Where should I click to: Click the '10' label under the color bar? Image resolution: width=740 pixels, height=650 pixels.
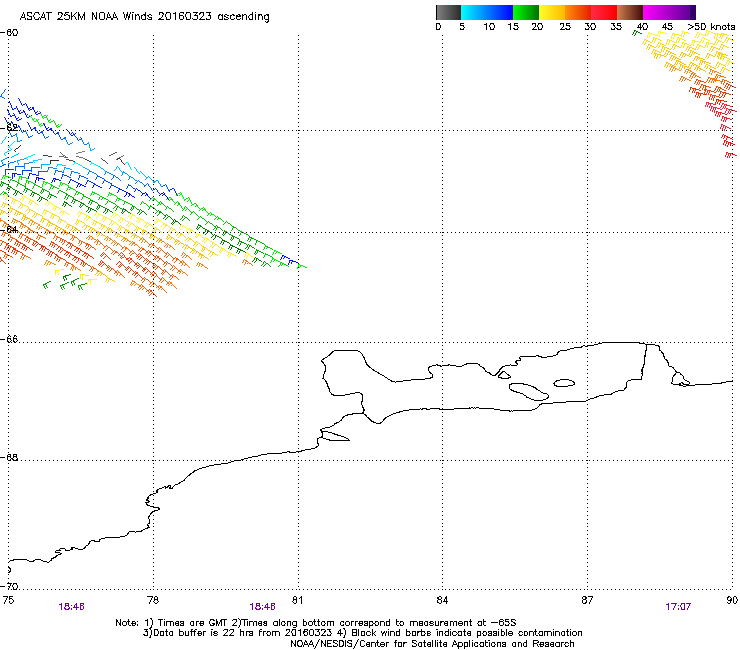489,27
